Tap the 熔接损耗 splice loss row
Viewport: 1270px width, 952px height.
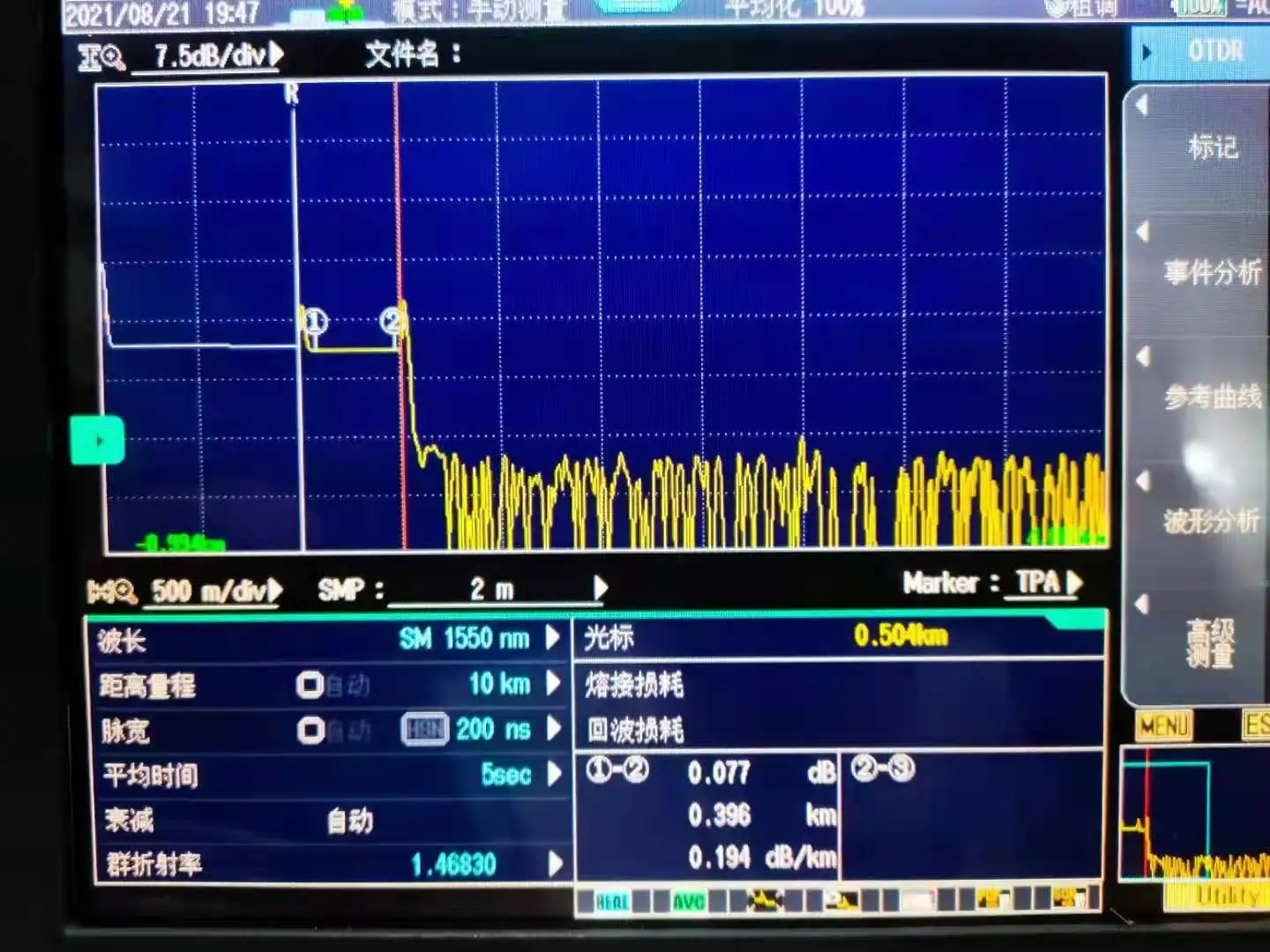tap(840, 684)
